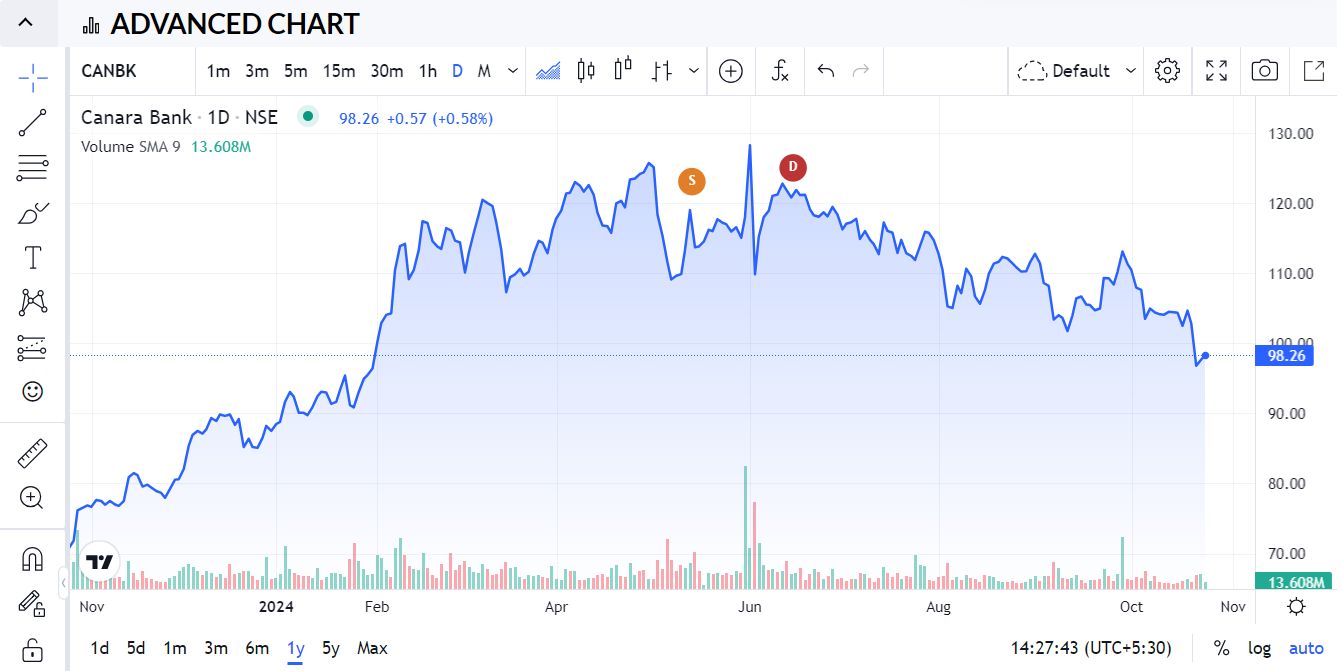The height and width of the screenshot is (672, 1342).
Task: Open the Default layout dropdown
Action: coord(1077,71)
